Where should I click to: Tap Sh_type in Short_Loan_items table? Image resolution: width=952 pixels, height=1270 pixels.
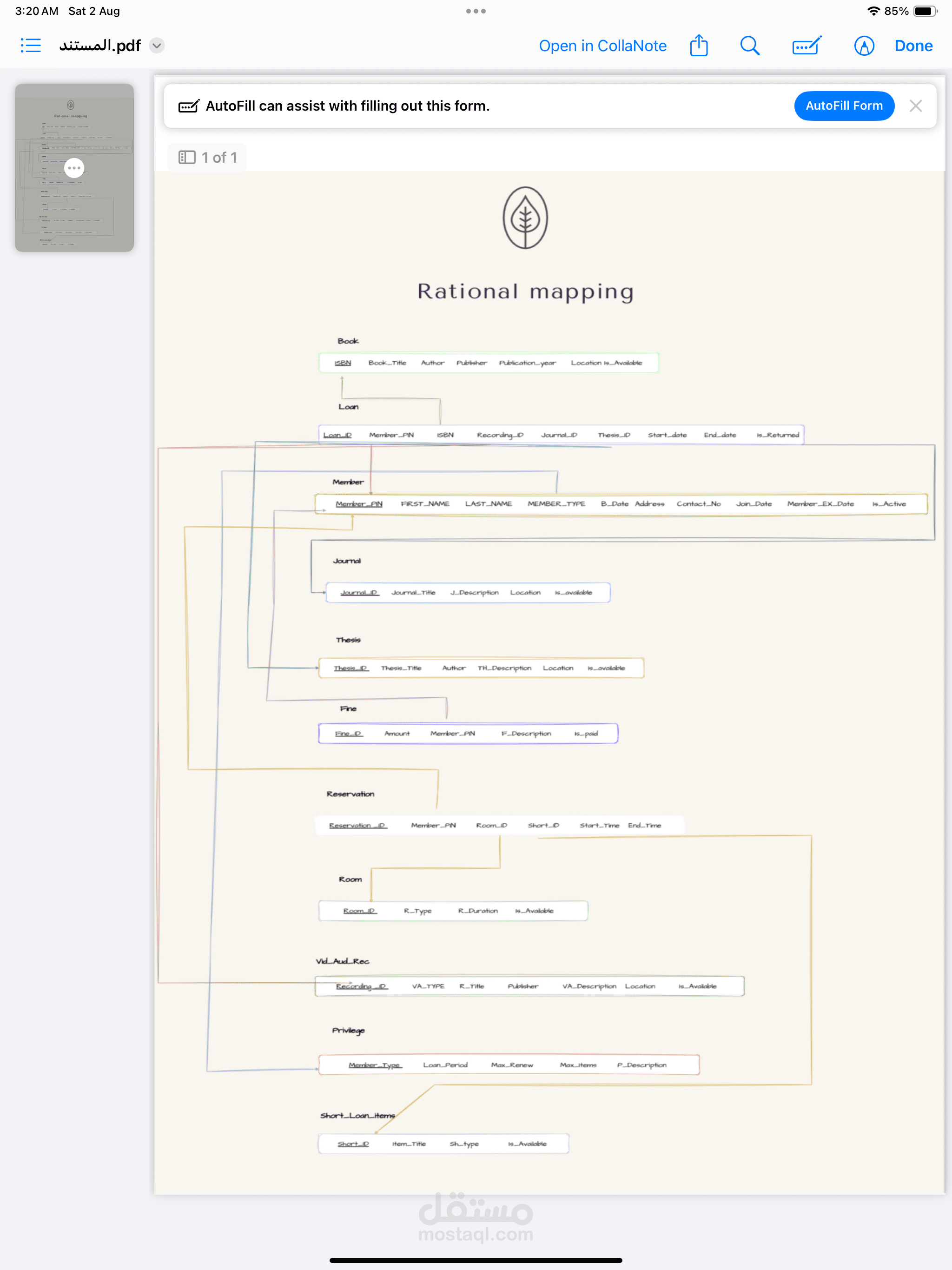point(464,1144)
